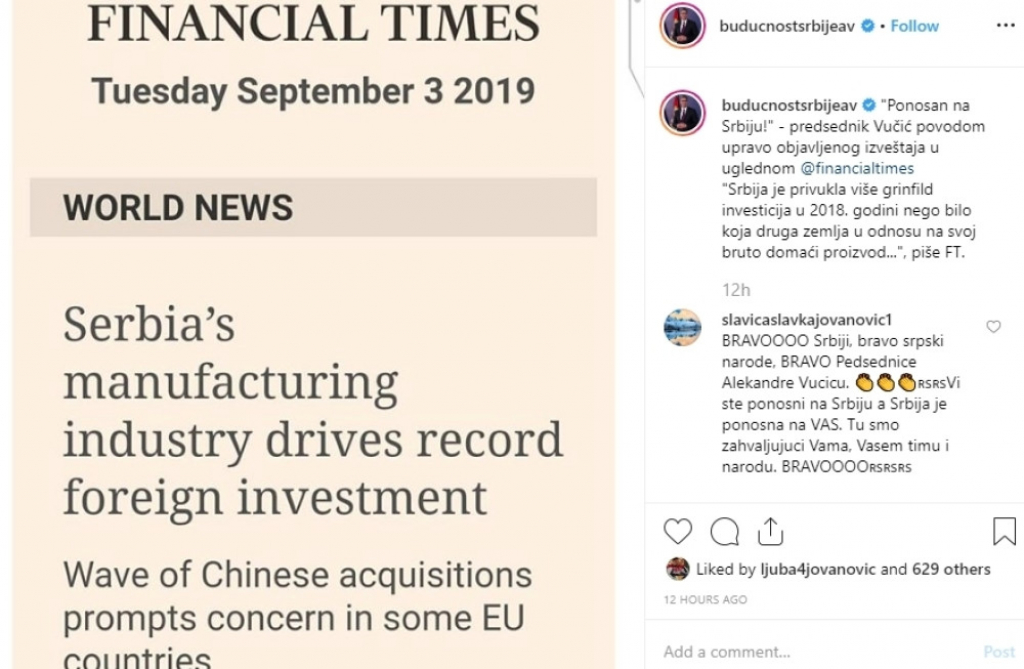Open comments via the speech bubble icon

click(x=724, y=531)
